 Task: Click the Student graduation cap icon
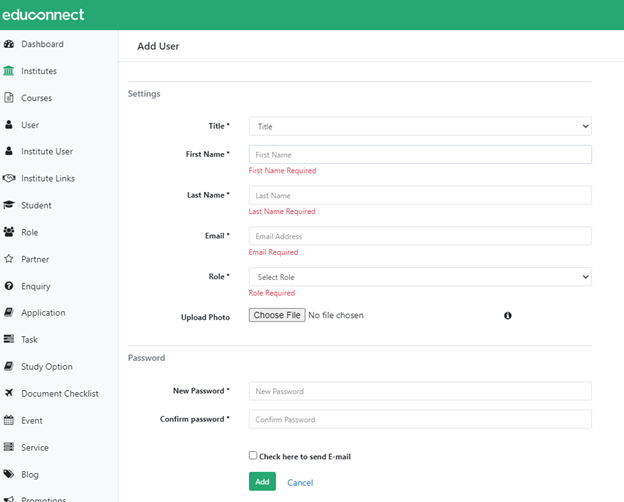(9, 205)
